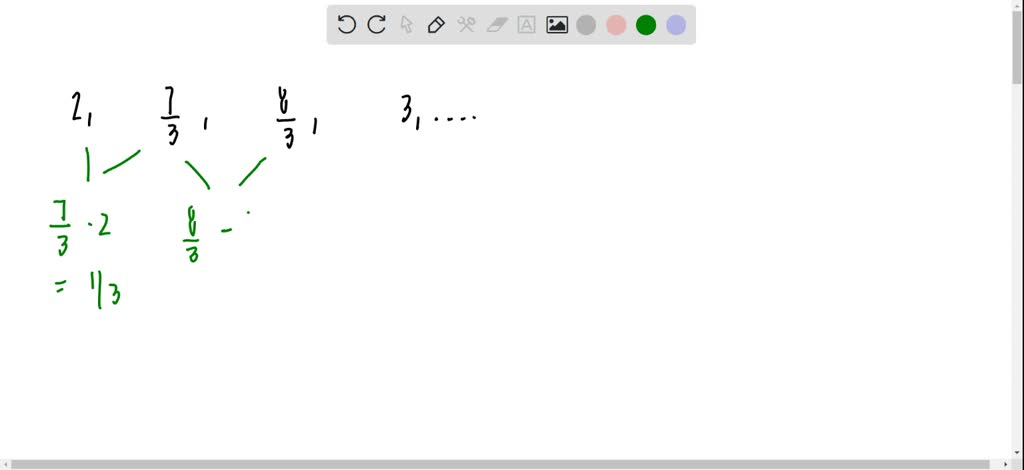Click the vertical scrollbar thumb
The image size is (1024, 470).
click(1018, 49)
